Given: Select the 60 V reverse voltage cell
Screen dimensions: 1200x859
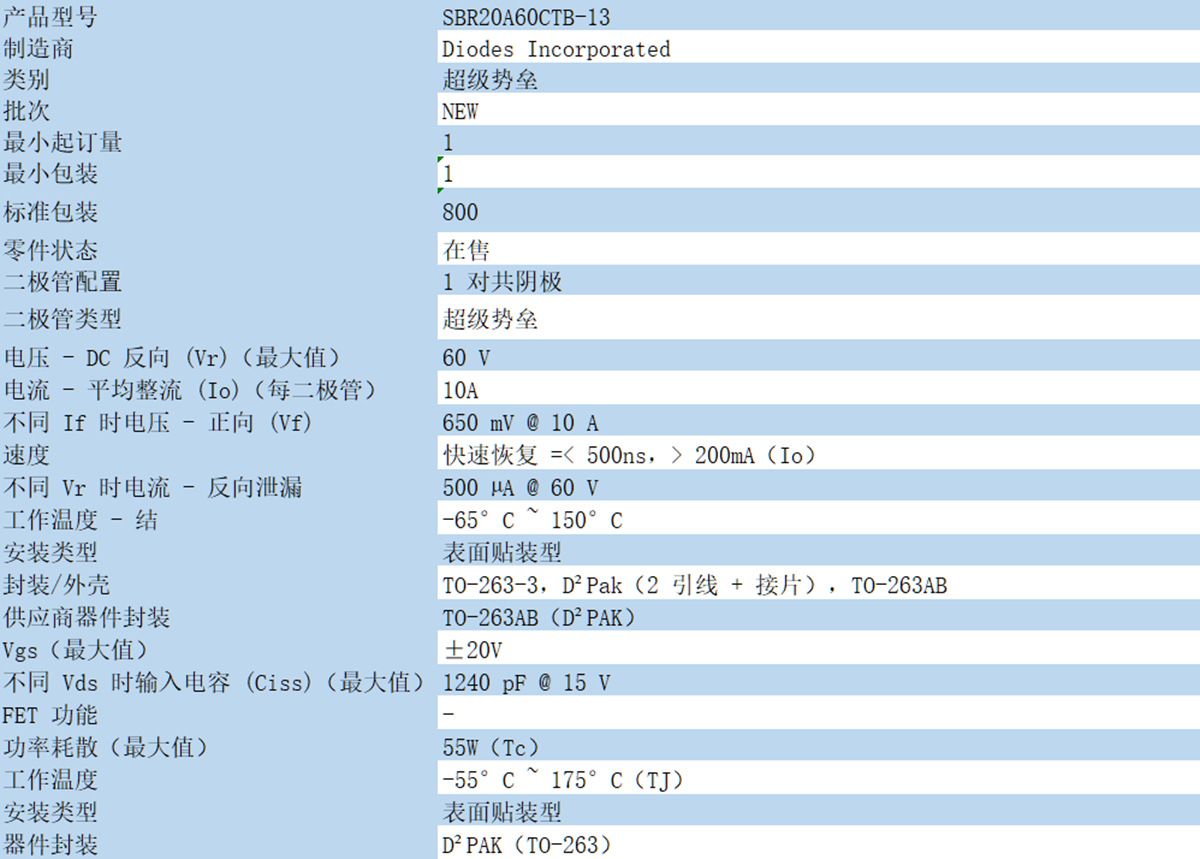Looking at the screenshot, I should pyautogui.click(x=466, y=358).
